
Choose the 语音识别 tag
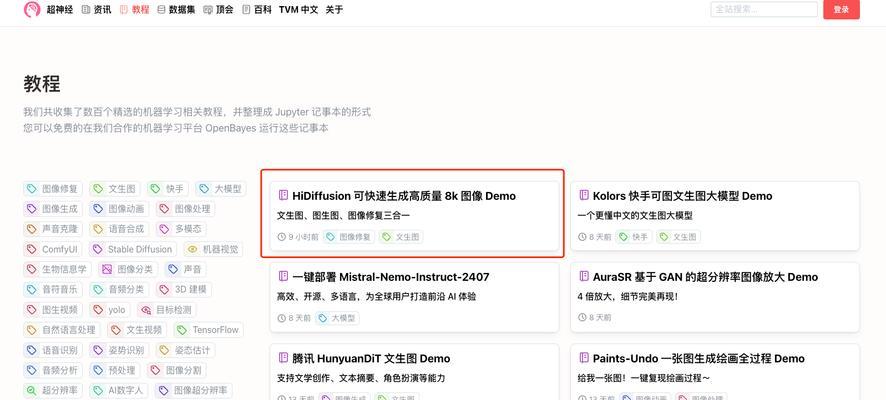(53, 350)
